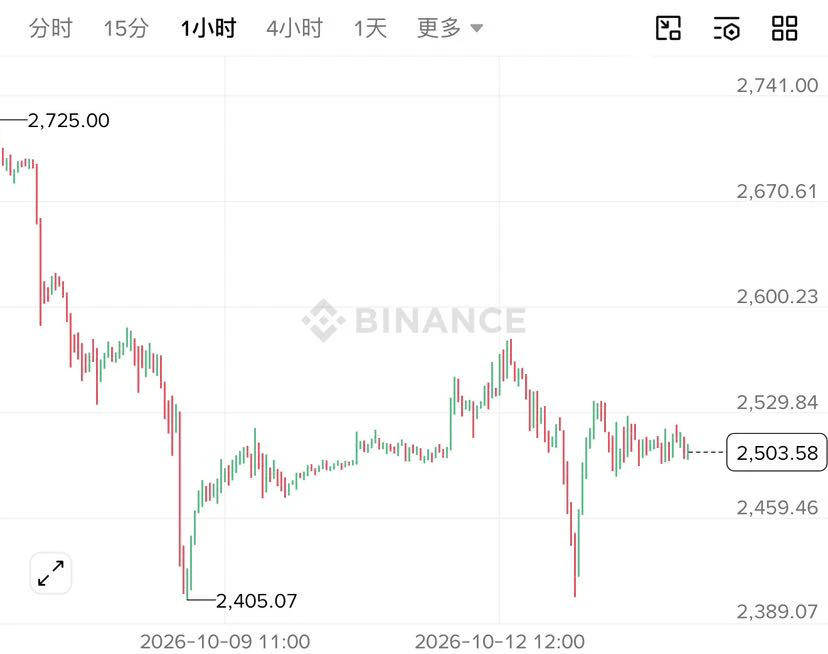Image resolution: width=828 pixels, height=654 pixels.
Task: Open the grid layout icon
Action: tap(785, 28)
